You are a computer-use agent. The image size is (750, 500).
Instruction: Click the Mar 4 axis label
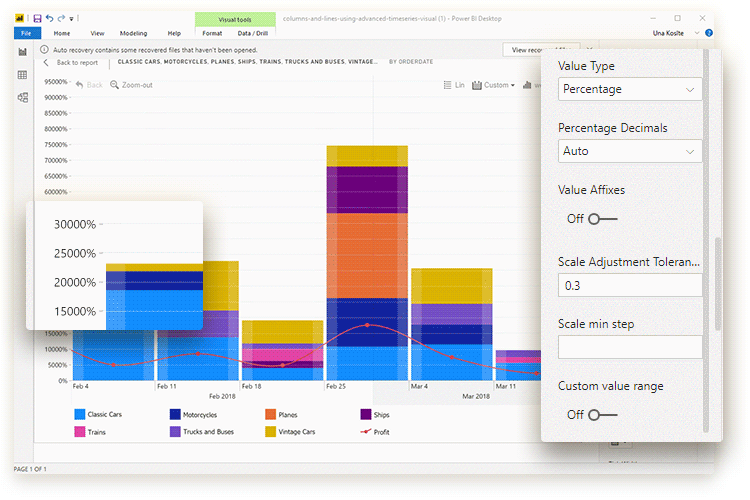(x=419, y=386)
